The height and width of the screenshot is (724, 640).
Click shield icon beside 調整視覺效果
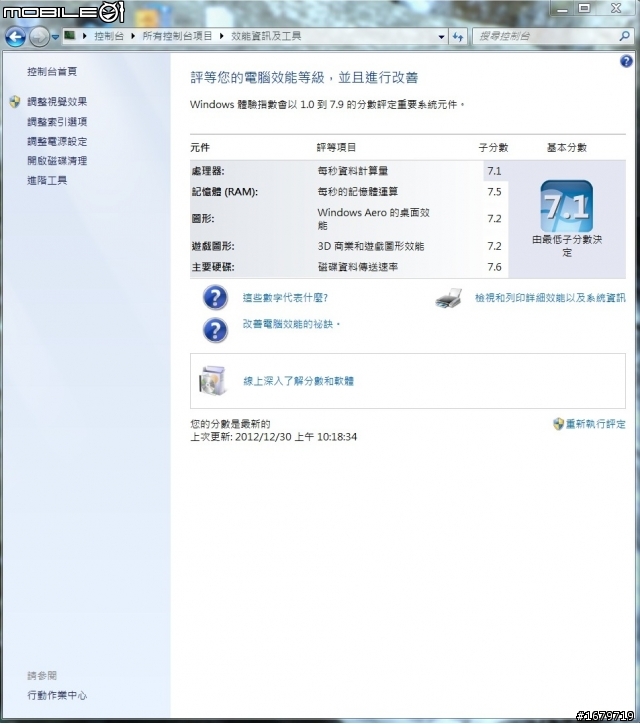15,102
